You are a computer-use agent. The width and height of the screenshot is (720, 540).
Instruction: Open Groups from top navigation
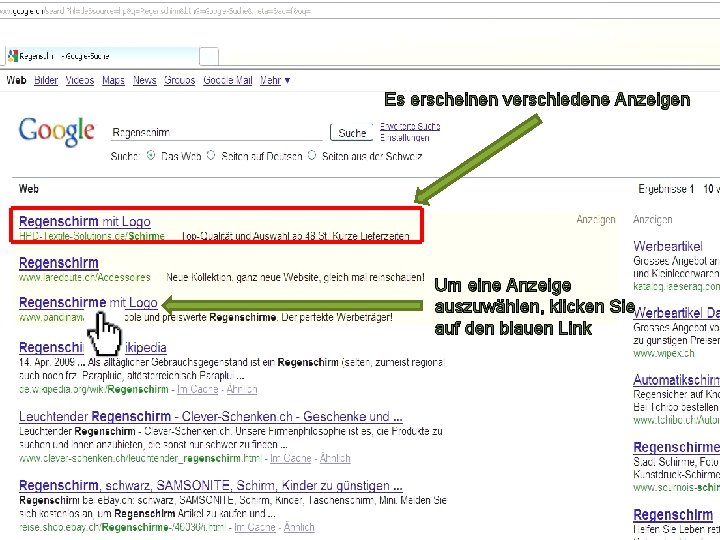click(x=180, y=80)
